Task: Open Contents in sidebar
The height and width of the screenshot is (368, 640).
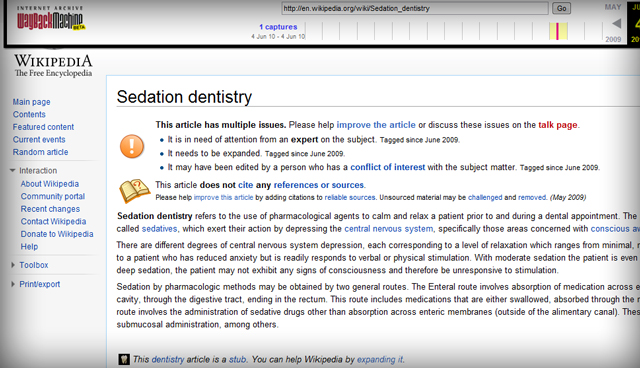Action: (x=29, y=115)
